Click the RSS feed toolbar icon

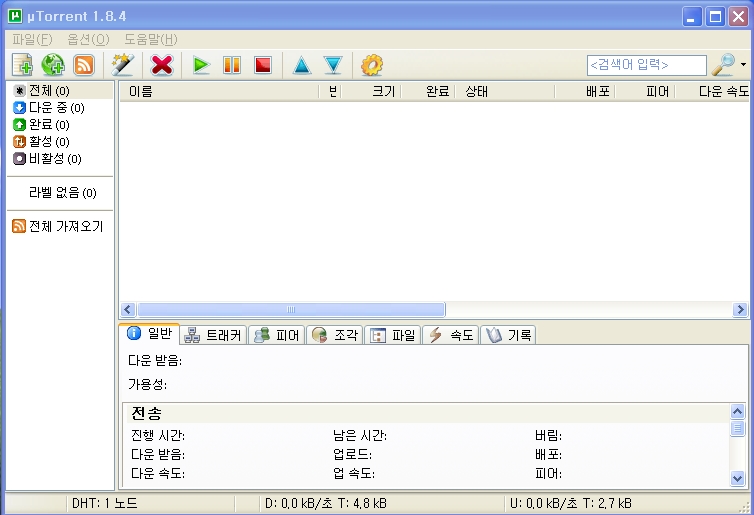click(84, 65)
